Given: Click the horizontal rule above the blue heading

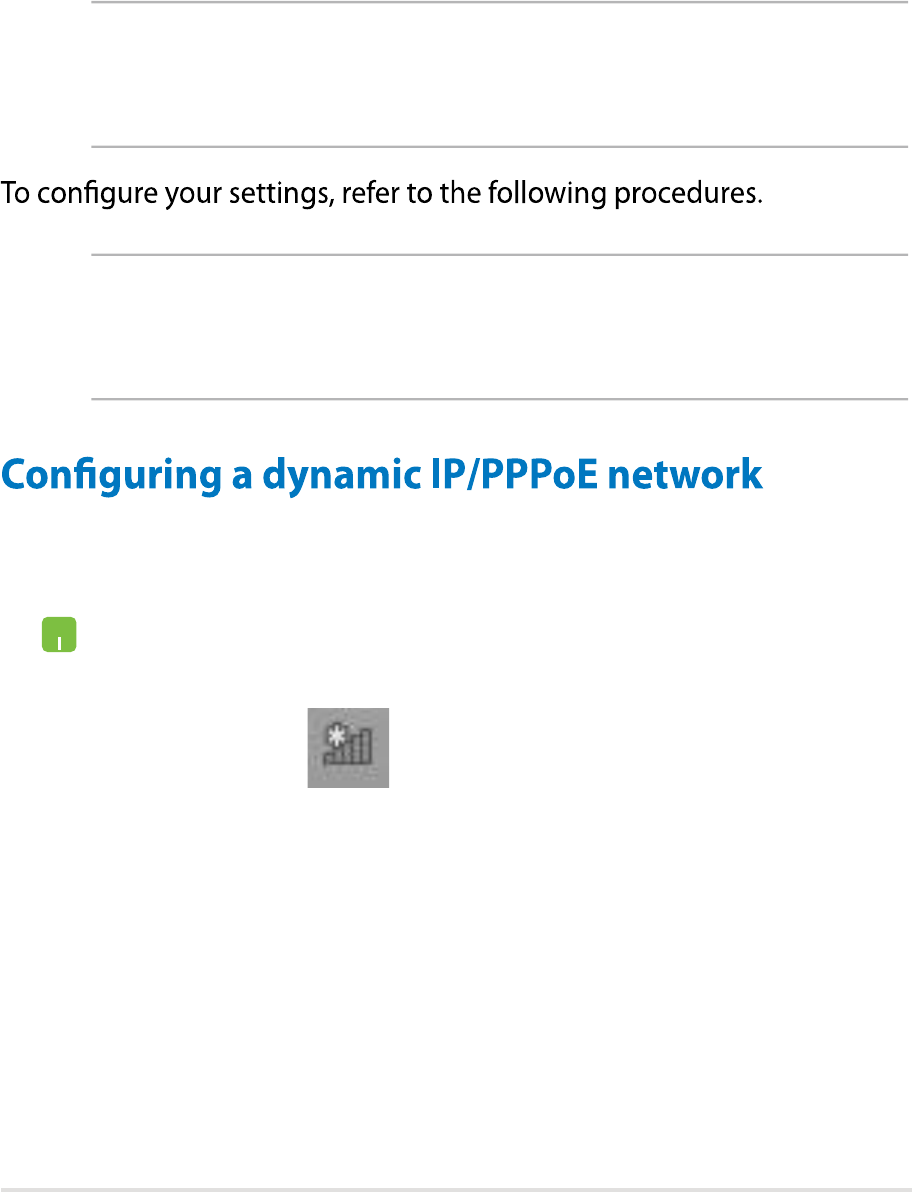Looking at the screenshot, I should tap(498, 400).
